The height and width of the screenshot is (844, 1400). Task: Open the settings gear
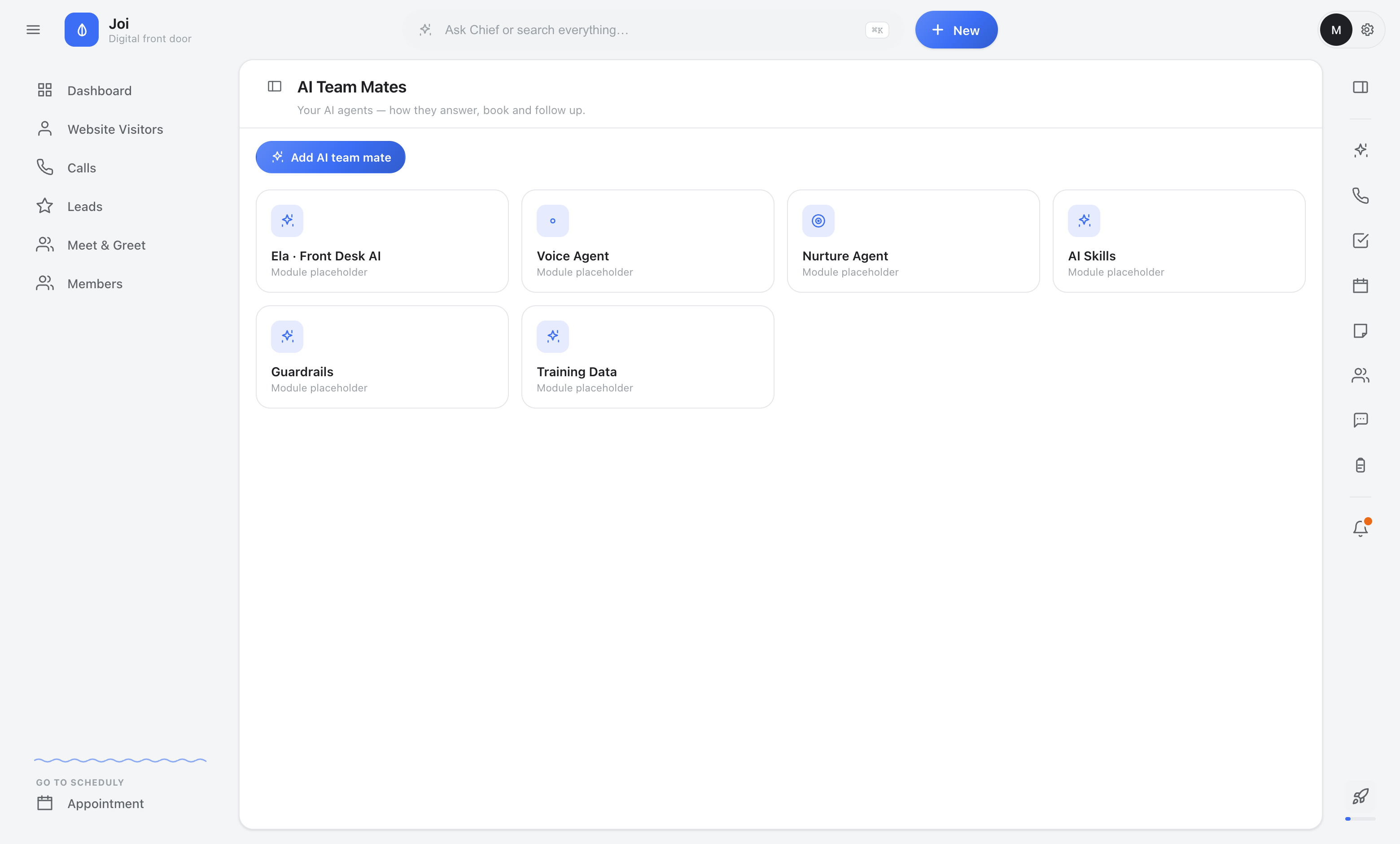pos(1367,30)
